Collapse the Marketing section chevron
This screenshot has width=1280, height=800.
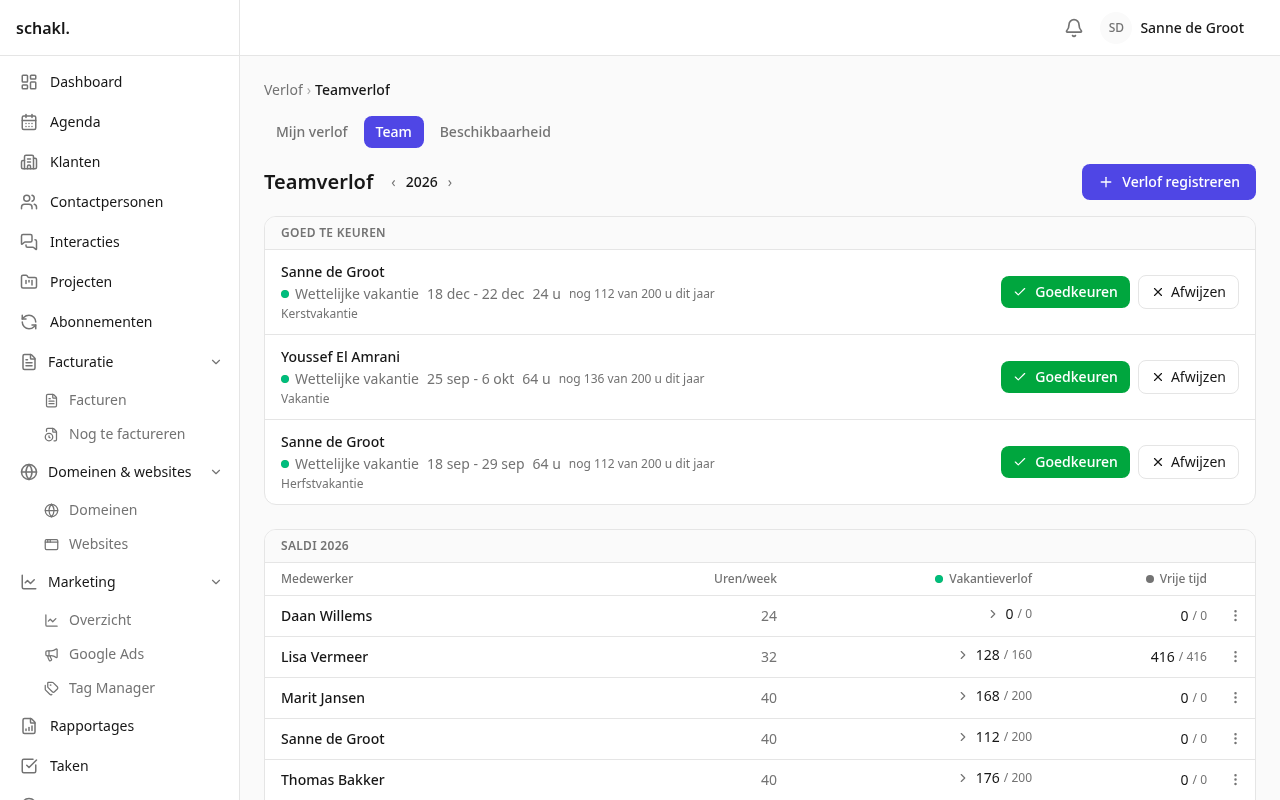(x=216, y=582)
